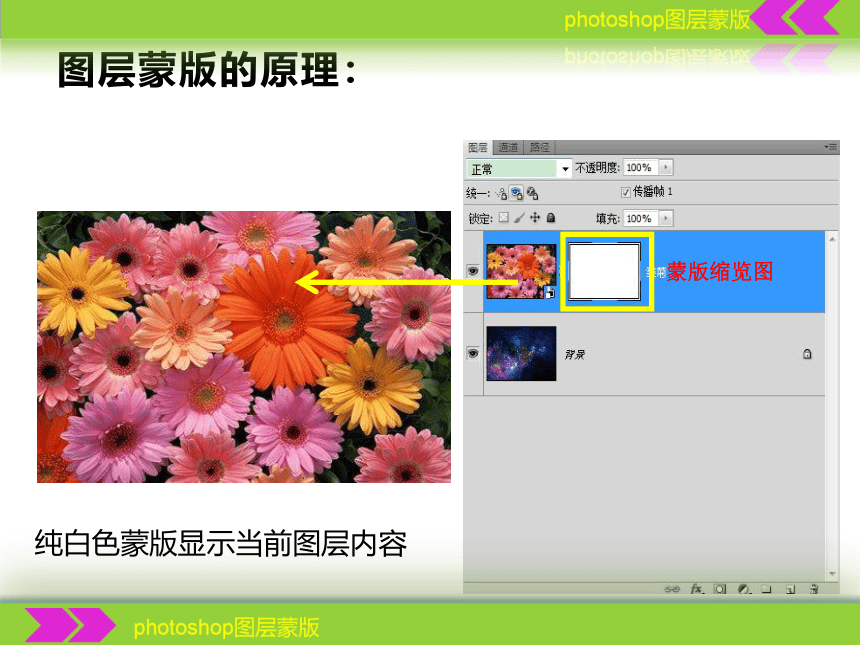Viewport: 860px width, 645px height.
Task: Enable lock transparent pixels
Action: (503, 218)
